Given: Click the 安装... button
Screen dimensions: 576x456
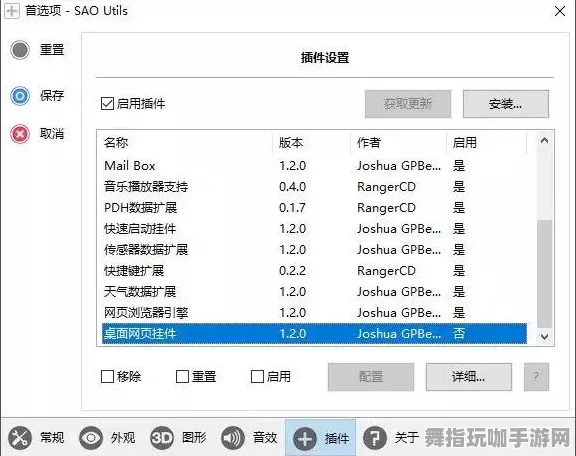Looking at the screenshot, I should [x=506, y=104].
